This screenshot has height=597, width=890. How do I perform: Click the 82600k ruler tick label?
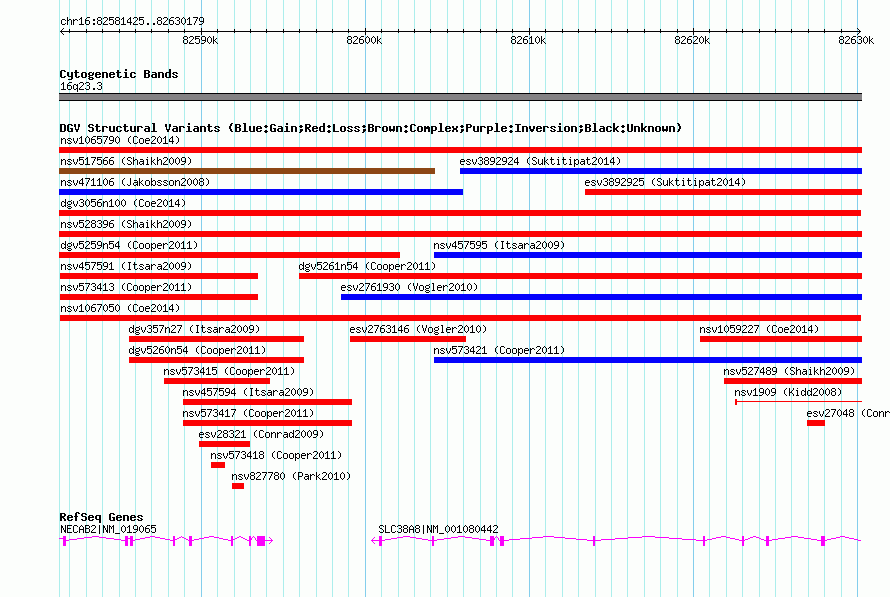(364, 41)
